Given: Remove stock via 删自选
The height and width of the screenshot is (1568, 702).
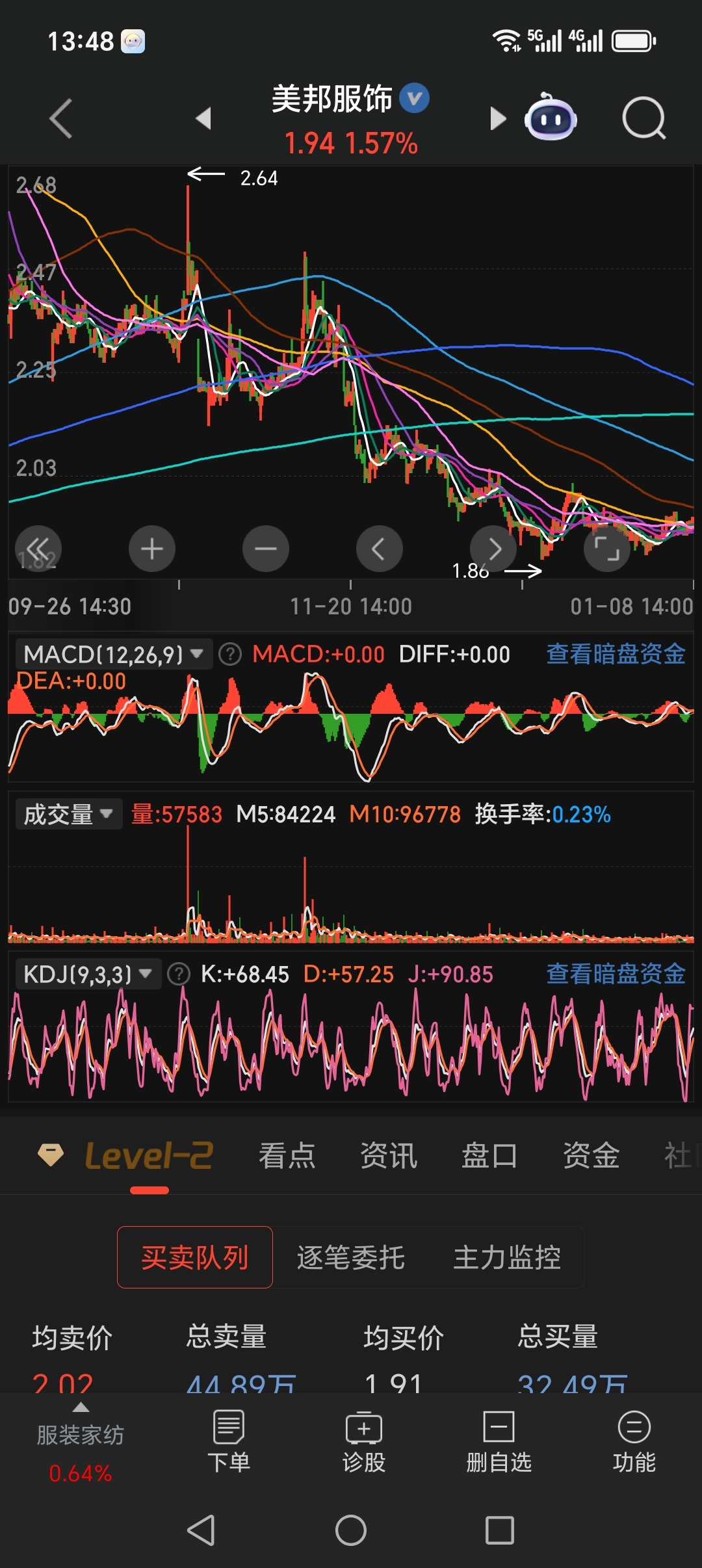Looking at the screenshot, I should pos(499,1442).
